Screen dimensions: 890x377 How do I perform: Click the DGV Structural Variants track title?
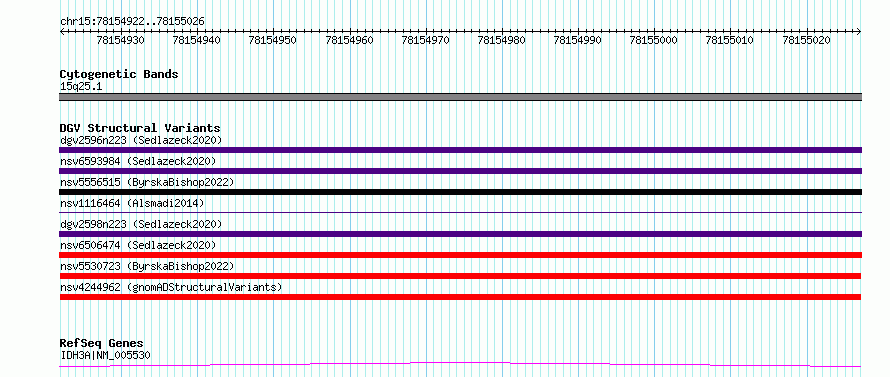pyautogui.click(x=140, y=128)
